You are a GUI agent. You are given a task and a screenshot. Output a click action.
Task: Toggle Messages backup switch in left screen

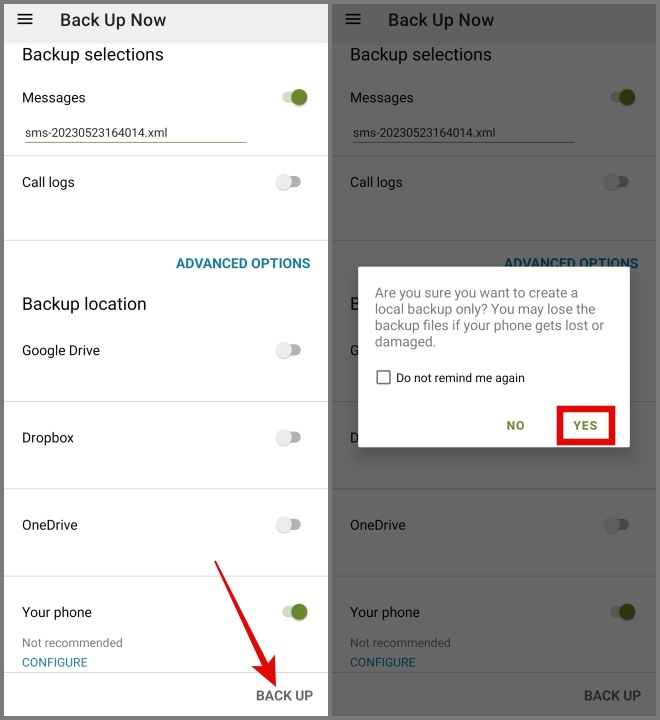293,97
